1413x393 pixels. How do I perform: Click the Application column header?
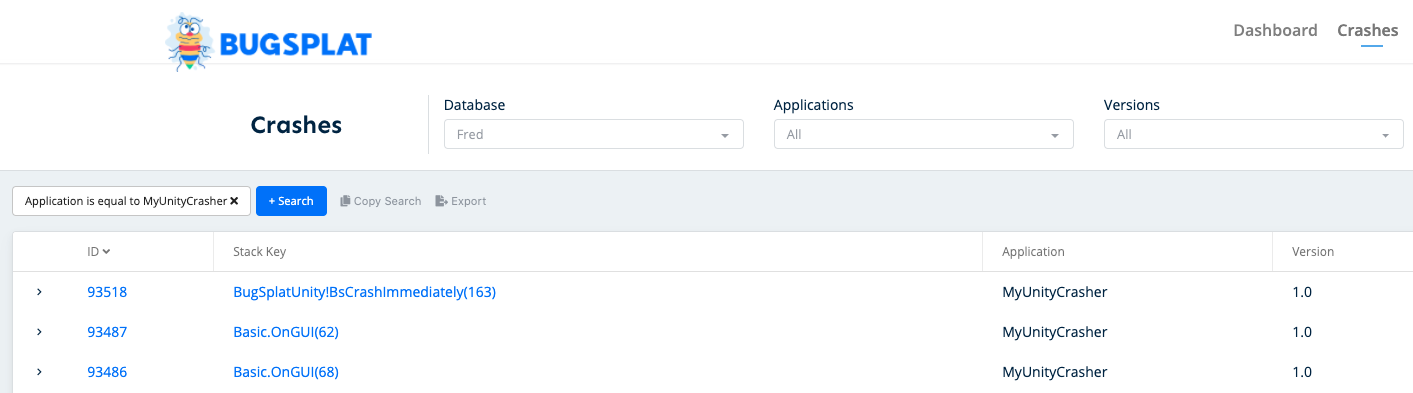tap(1033, 252)
